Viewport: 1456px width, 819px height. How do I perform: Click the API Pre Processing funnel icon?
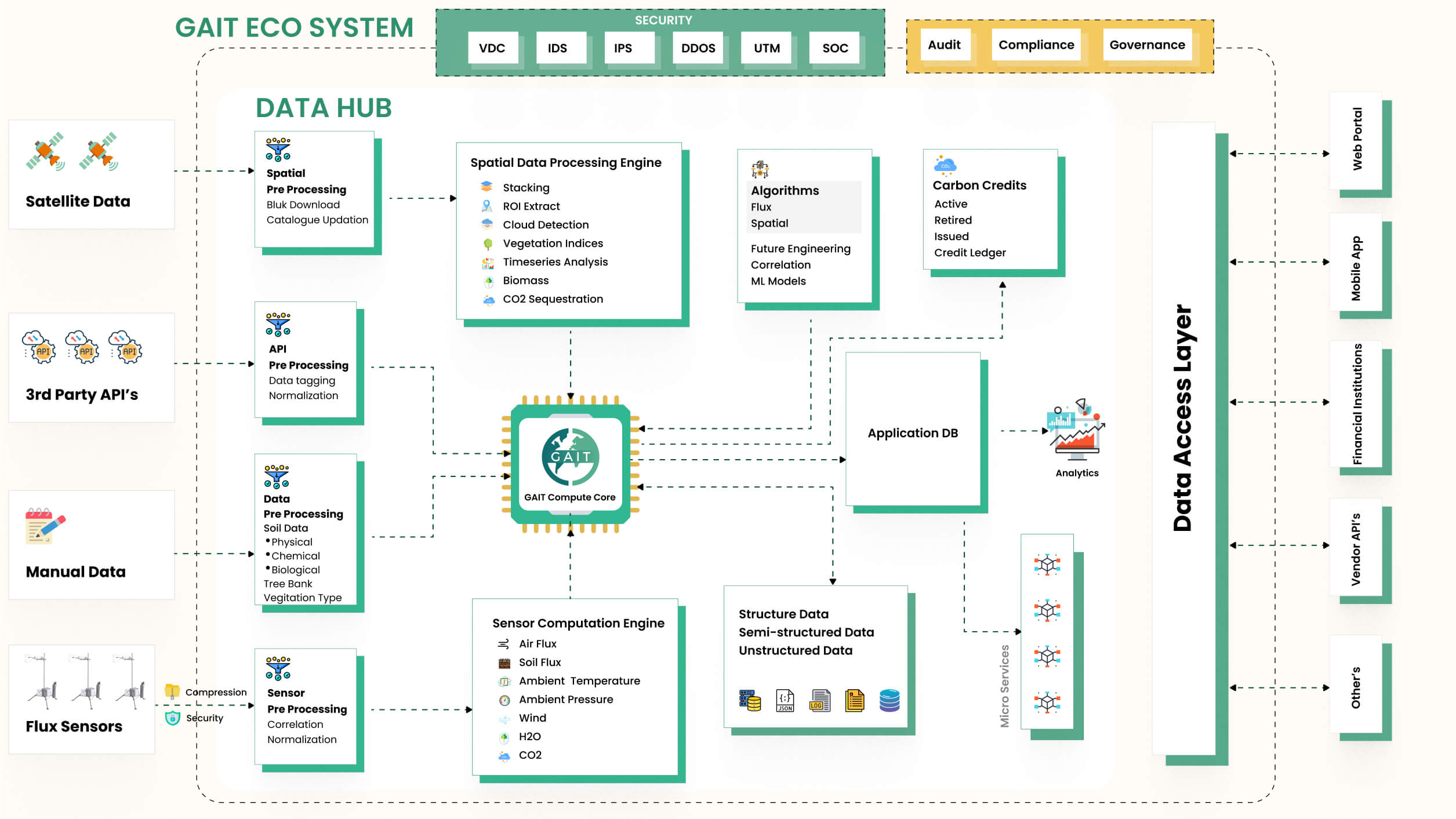point(278,324)
